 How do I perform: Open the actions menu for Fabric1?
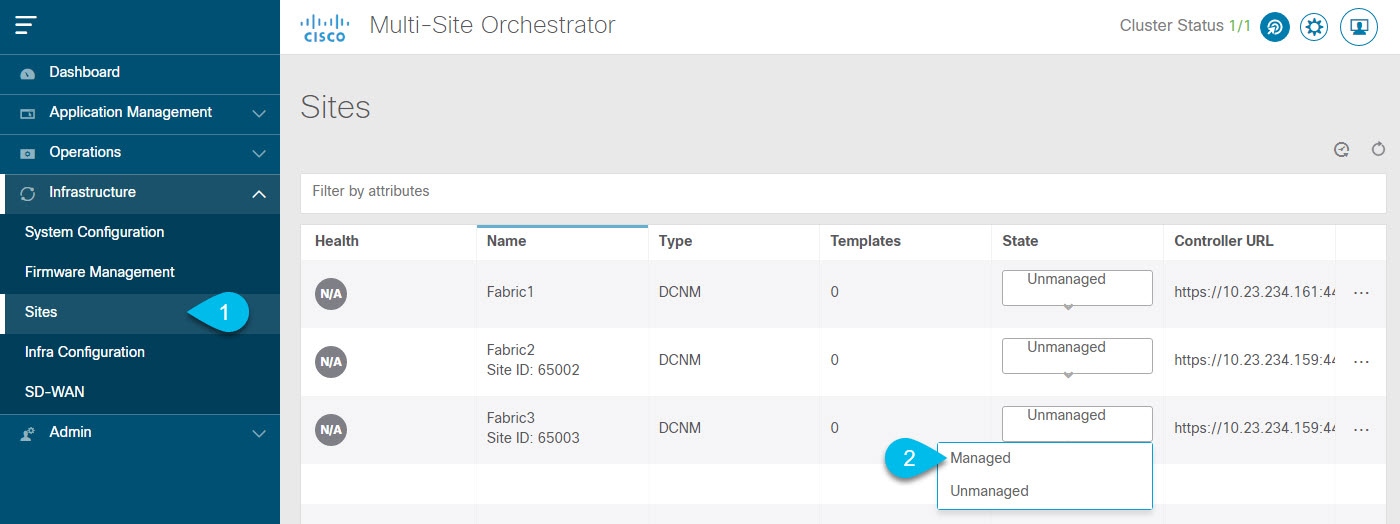click(x=1361, y=293)
